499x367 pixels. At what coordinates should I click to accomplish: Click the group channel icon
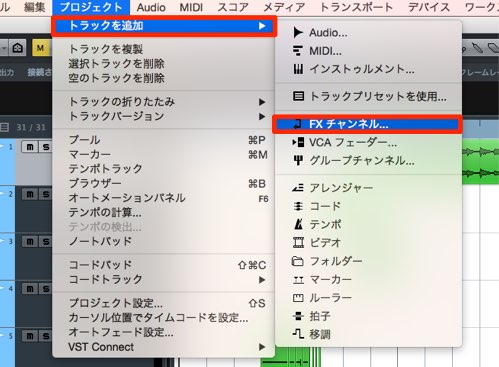pyautogui.click(x=298, y=161)
